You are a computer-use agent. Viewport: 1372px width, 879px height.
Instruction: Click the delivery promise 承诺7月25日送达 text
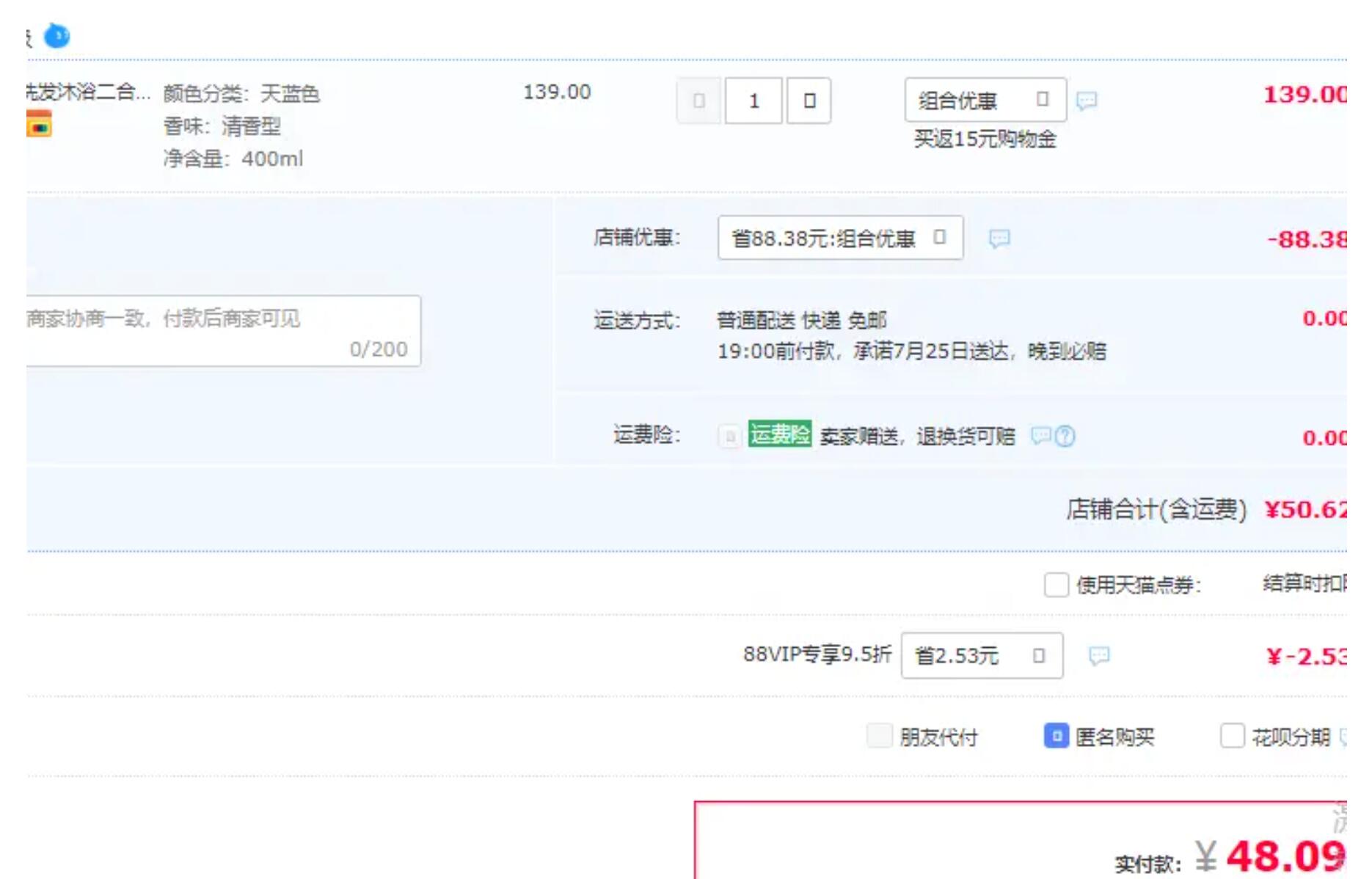tap(932, 351)
